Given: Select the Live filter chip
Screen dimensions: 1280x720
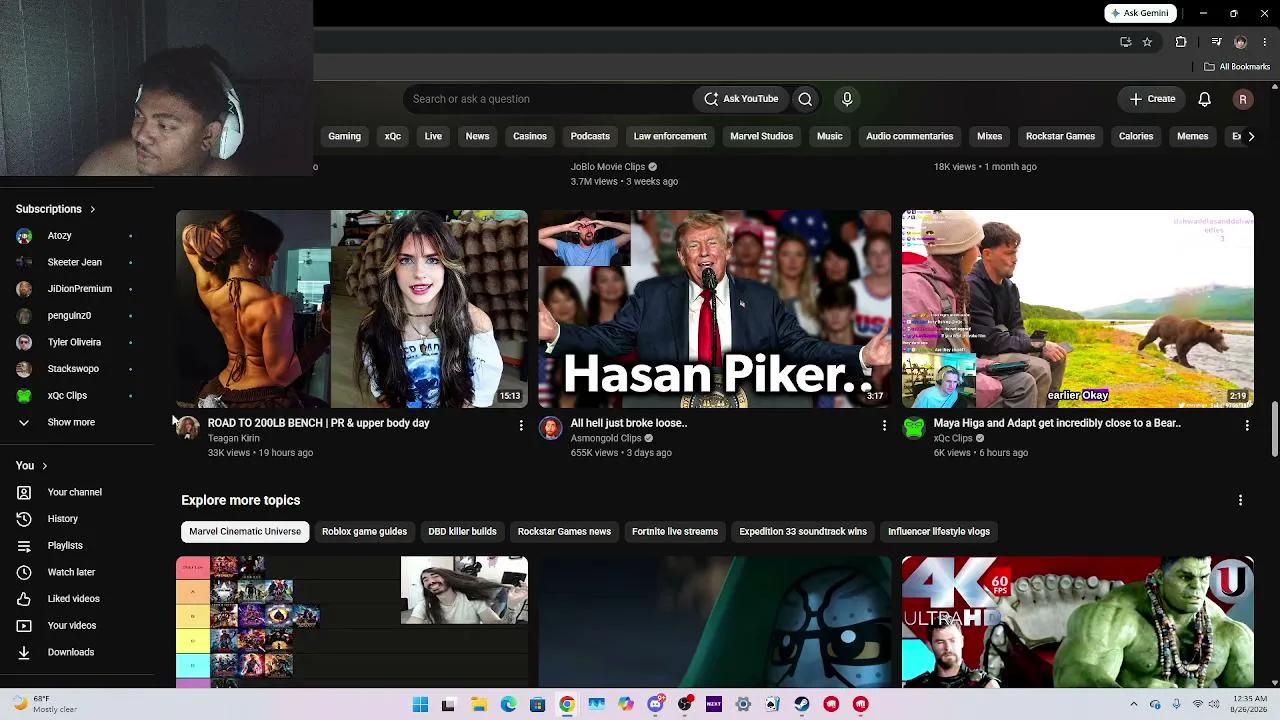Looking at the screenshot, I should pos(433,136).
